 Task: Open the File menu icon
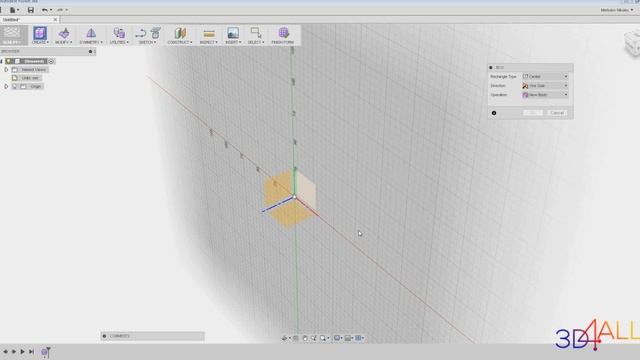13,10
